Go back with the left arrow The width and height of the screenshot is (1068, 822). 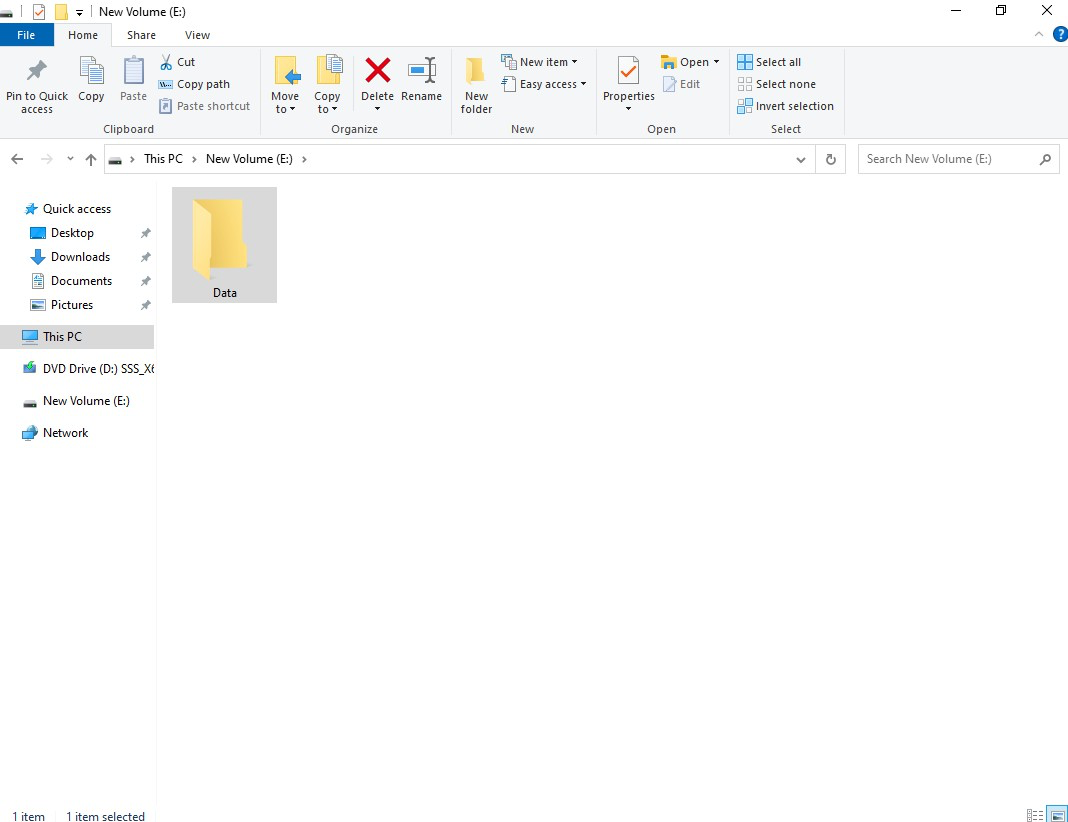coord(17,159)
